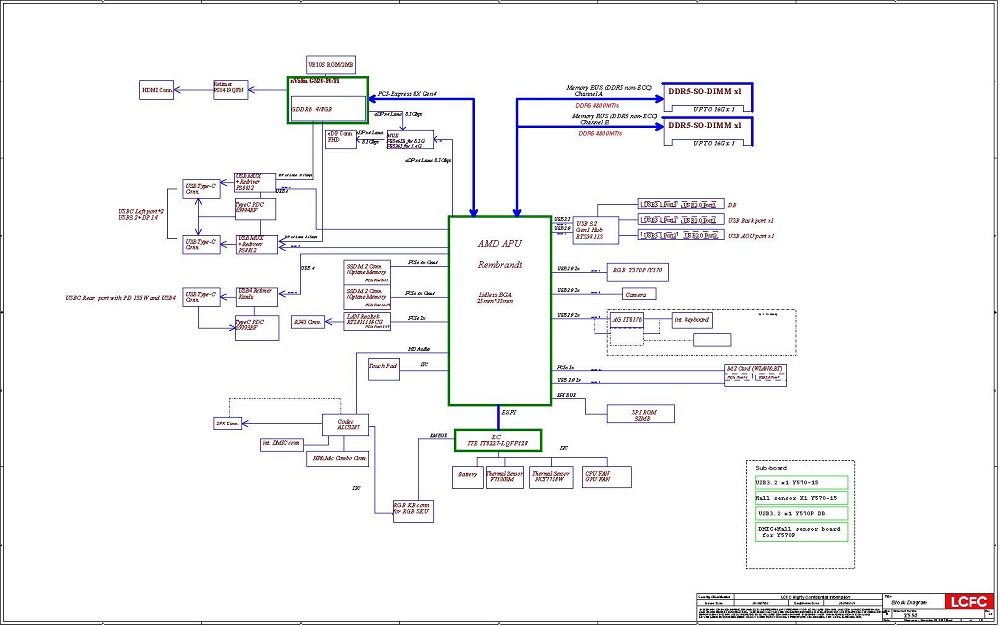Click the USB 3.2 Gen1 Hub block
This screenshot has width=1000, height=626.
[x=598, y=227]
